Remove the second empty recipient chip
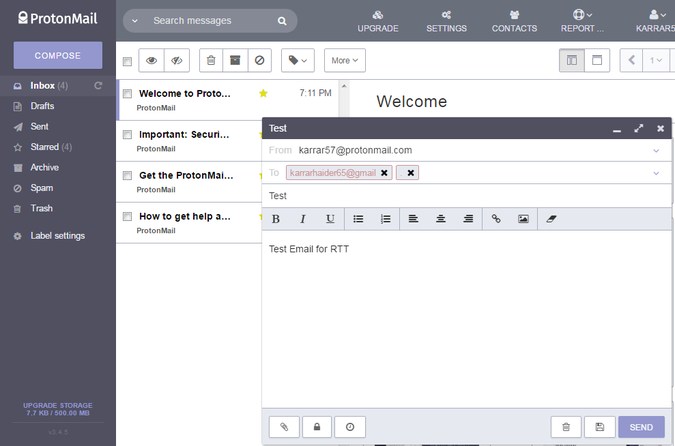 [411, 173]
